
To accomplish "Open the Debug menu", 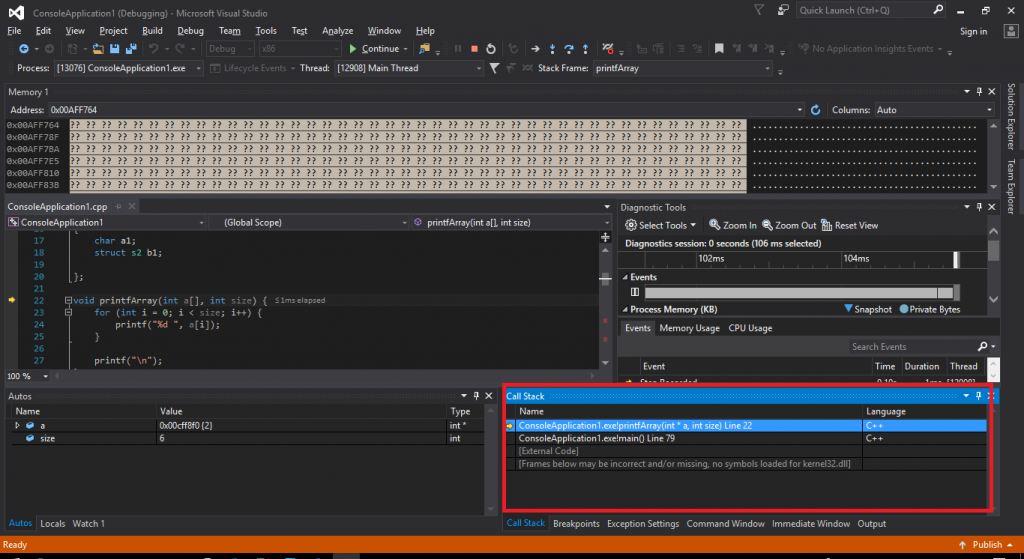I will tap(190, 31).
